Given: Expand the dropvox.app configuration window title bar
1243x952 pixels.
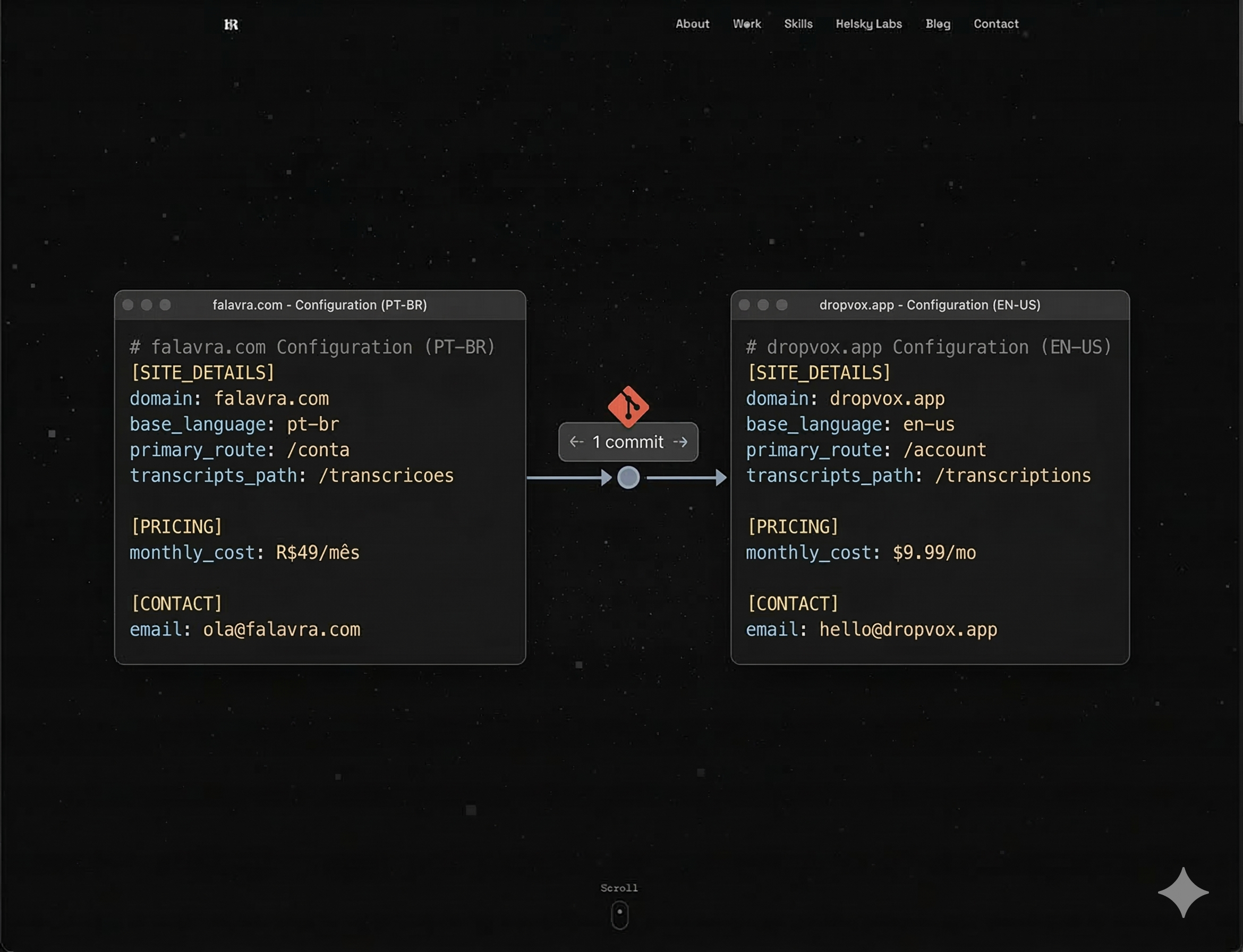Looking at the screenshot, I should coord(930,305).
